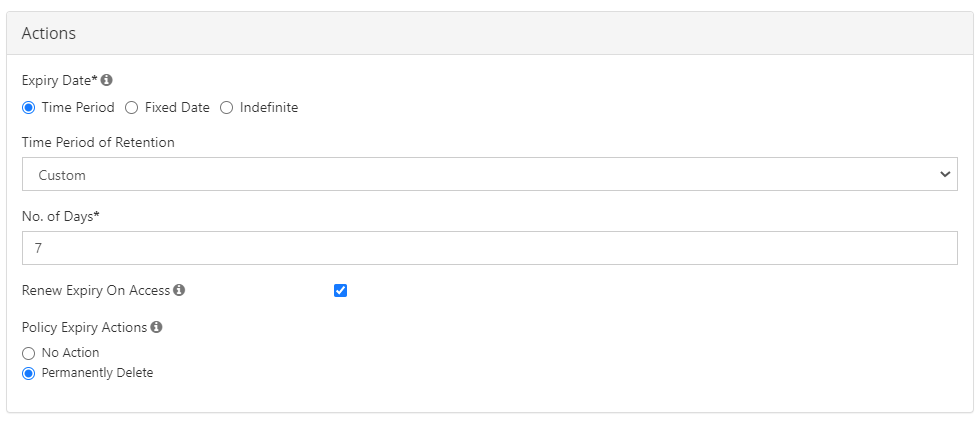Choose the Permanently Delete radio circle
Viewport: 980px width, 427px height.
tap(29, 373)
